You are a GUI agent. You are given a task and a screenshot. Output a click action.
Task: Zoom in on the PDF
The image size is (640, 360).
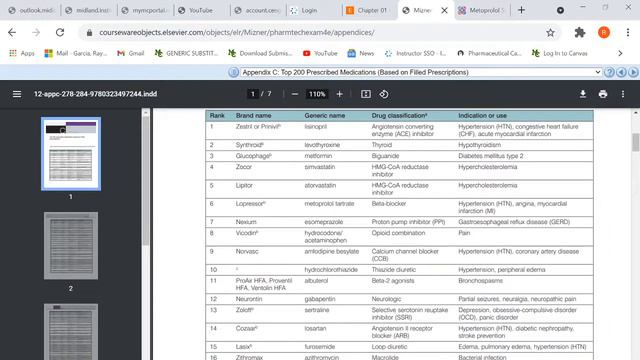[339, 94]
